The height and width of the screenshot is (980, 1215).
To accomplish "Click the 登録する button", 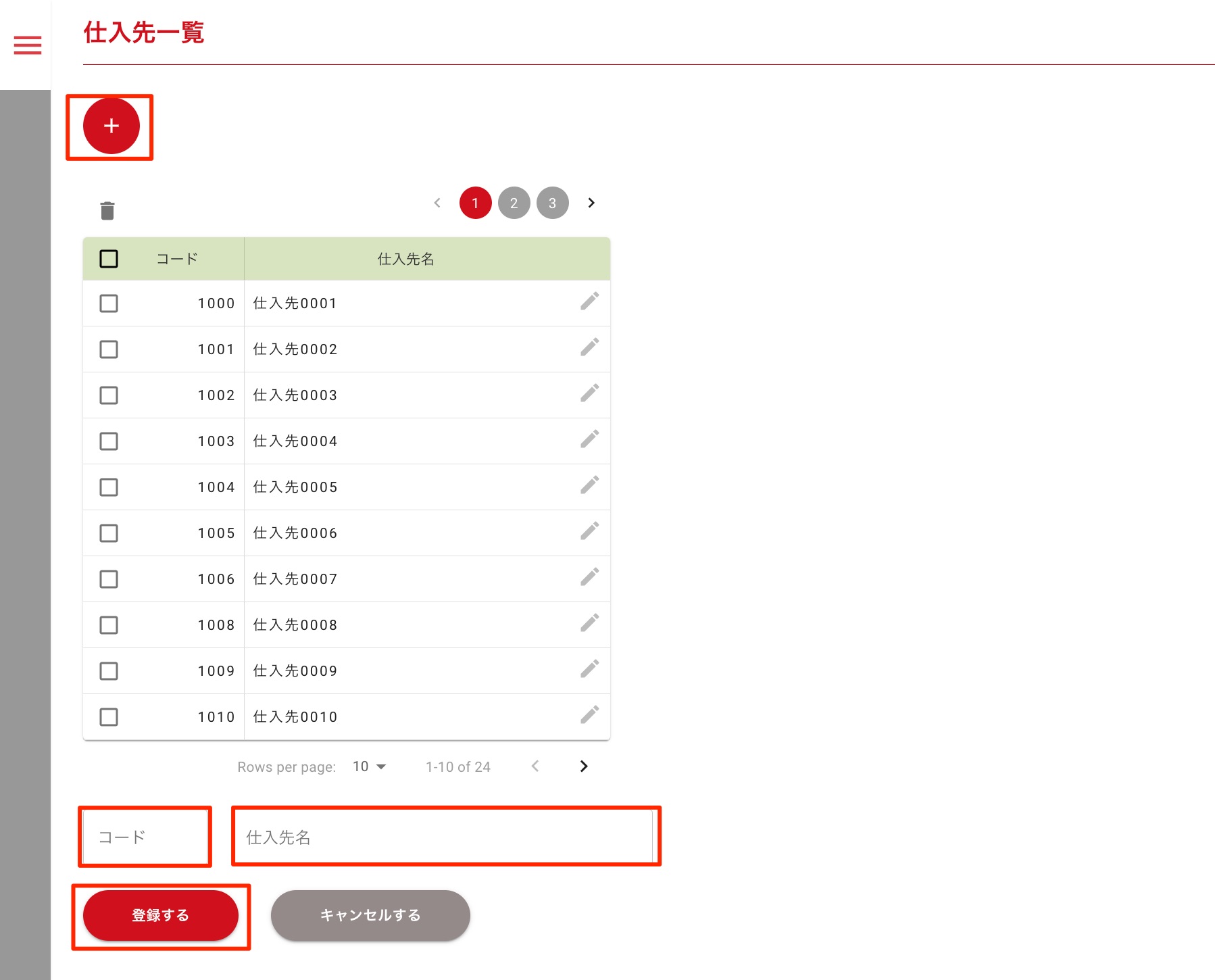I will 161,915.
